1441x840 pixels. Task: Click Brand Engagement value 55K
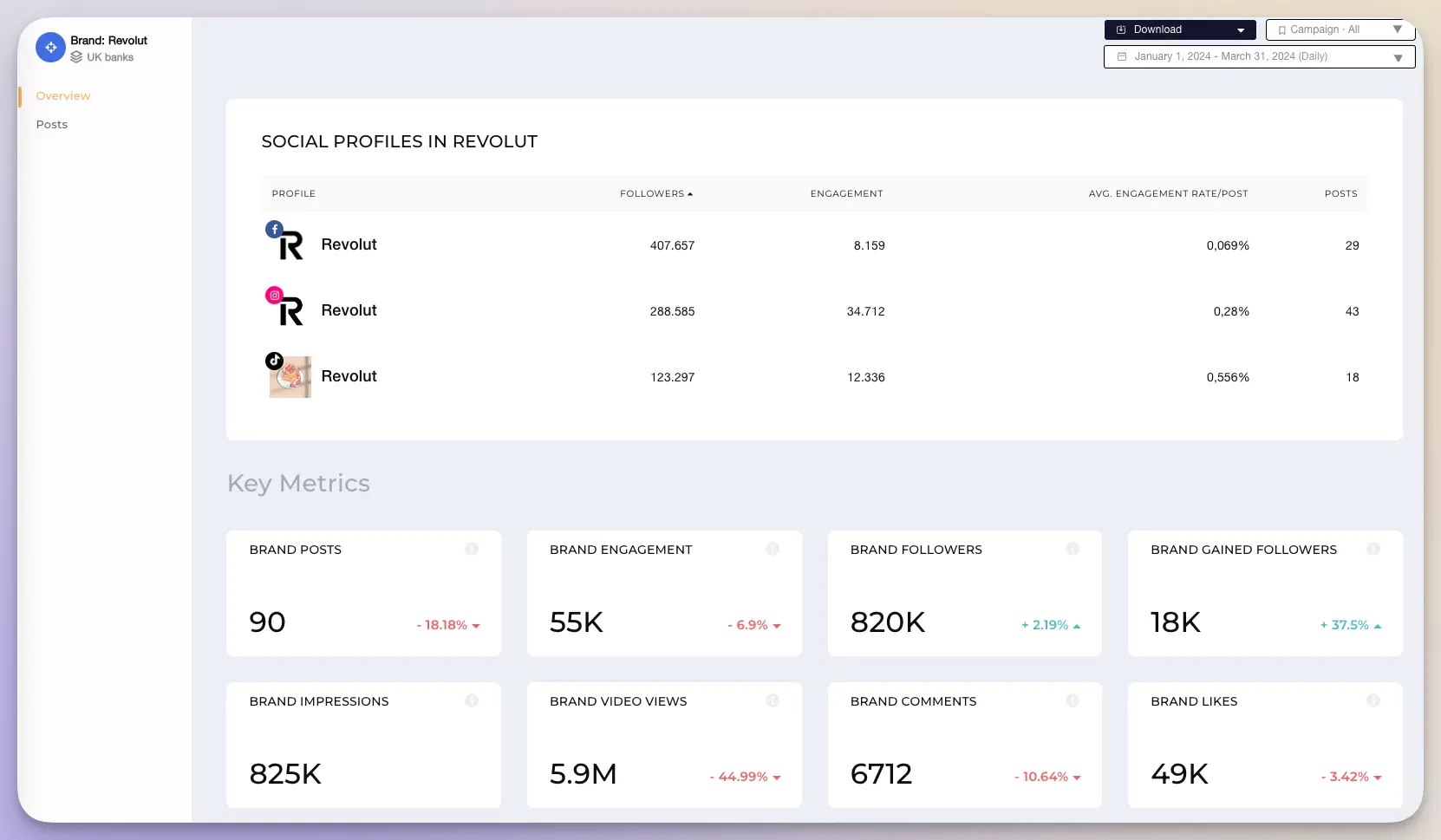click(x=577, y=622)
